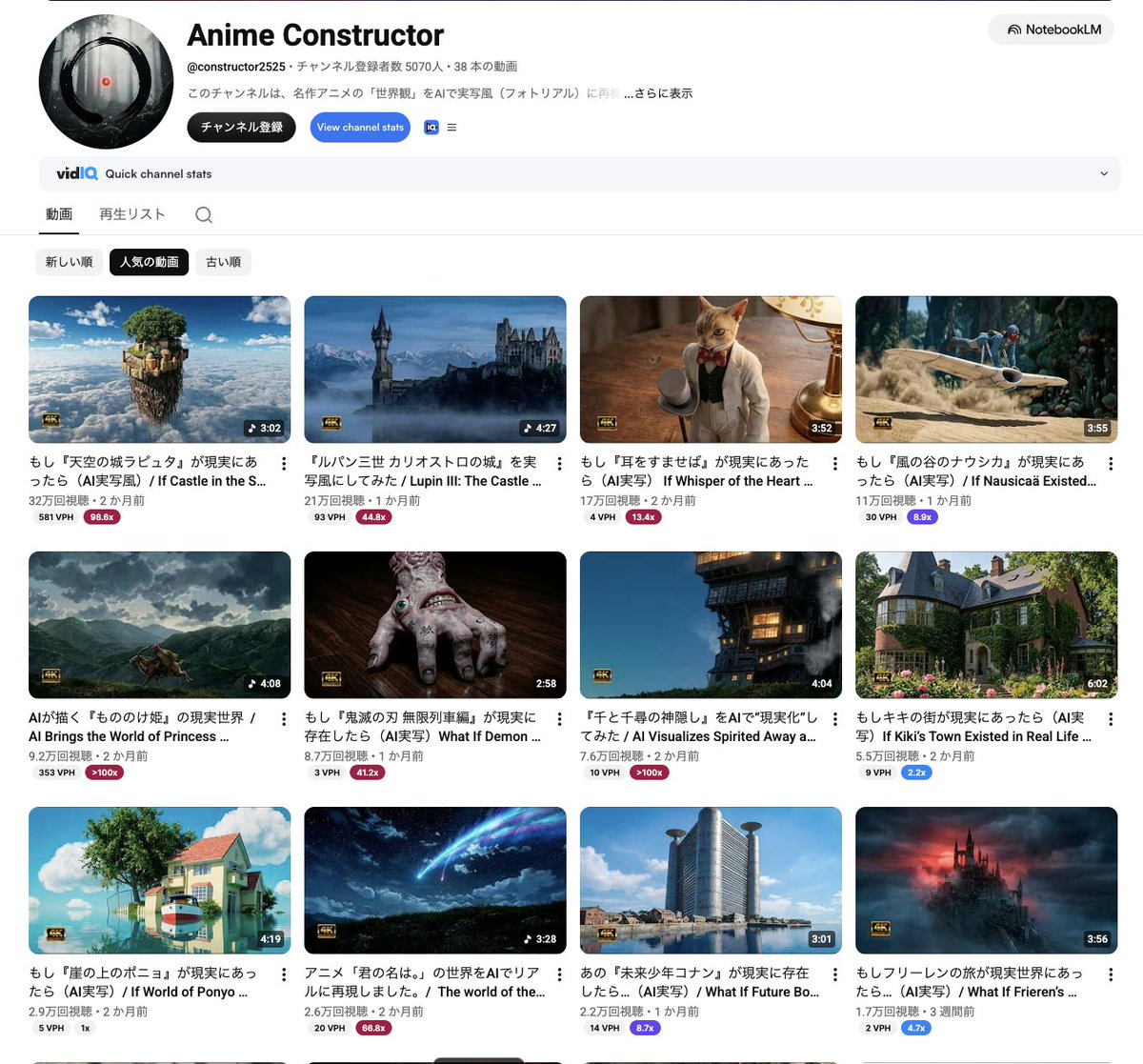Image resolution: width=1143 pixels, height=1064 pixels.
Task: Open the 風の谷のナウシカ video title link
Action: pyautogui.click(x=975, y=472)
